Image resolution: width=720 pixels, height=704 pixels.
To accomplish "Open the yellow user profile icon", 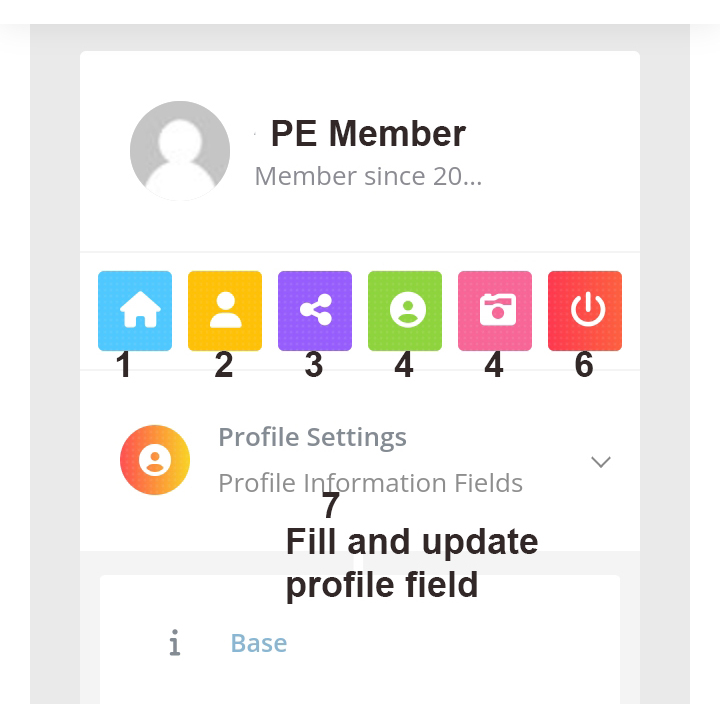I will [x=225, y=311].
